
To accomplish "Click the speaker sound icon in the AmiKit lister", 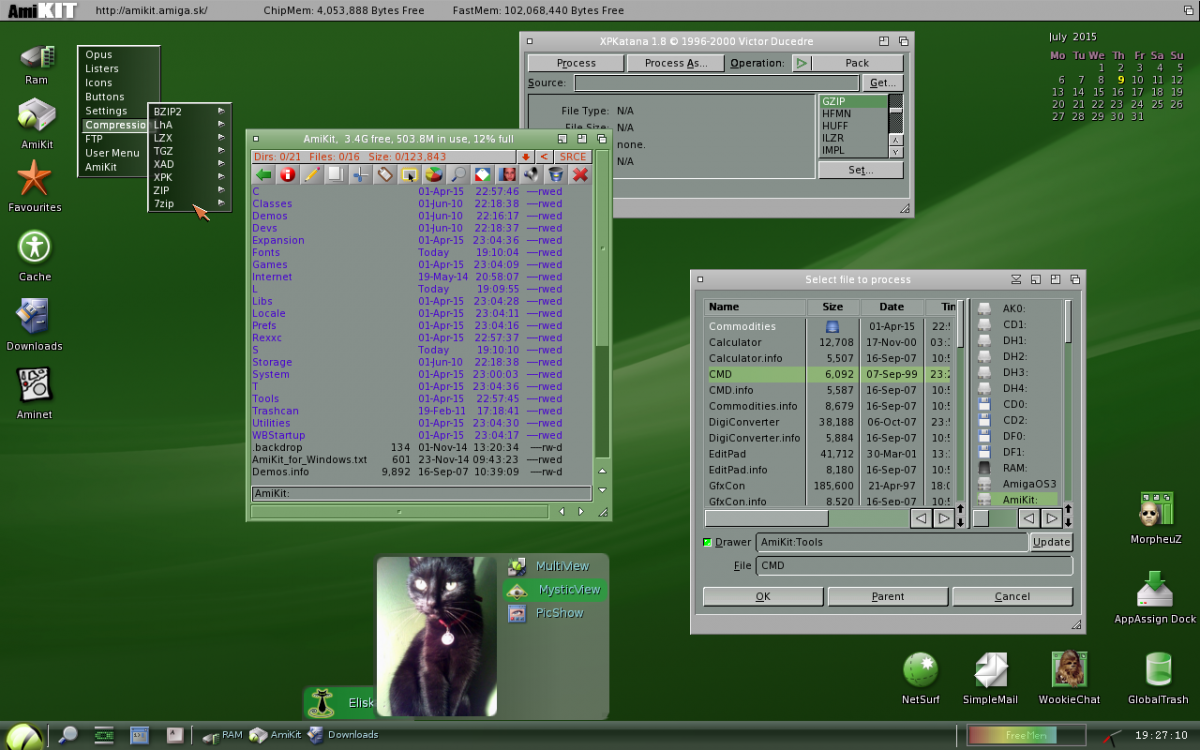I will tap(530, 175).
